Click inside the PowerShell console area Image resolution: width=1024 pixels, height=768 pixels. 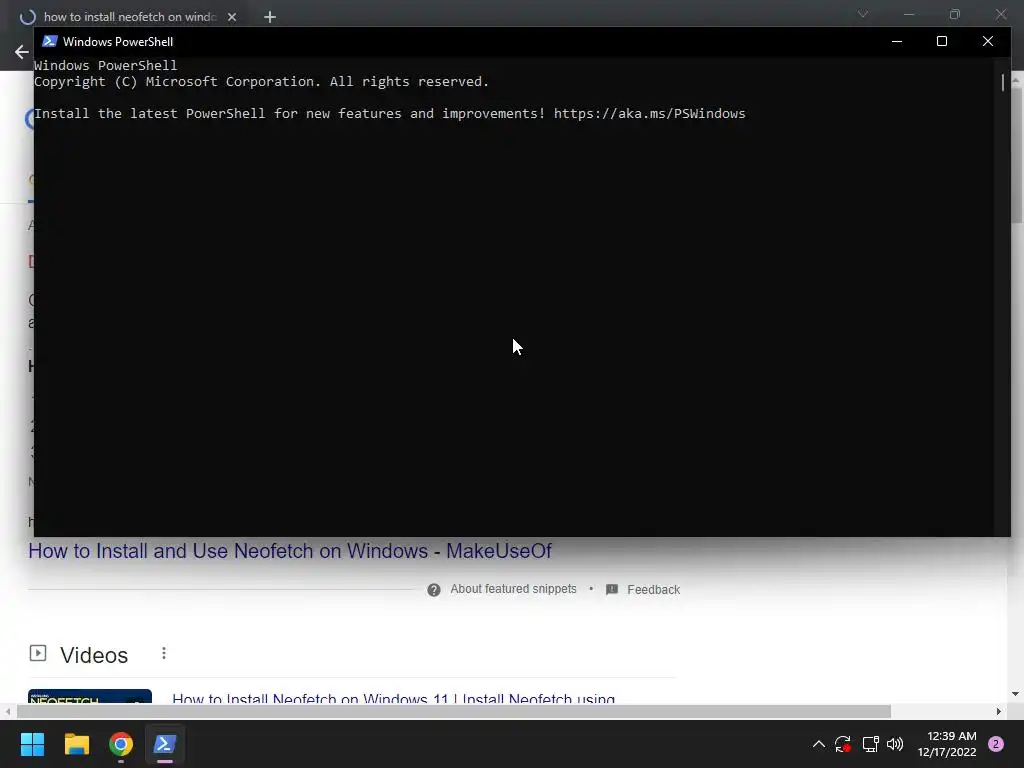[513, 296]
